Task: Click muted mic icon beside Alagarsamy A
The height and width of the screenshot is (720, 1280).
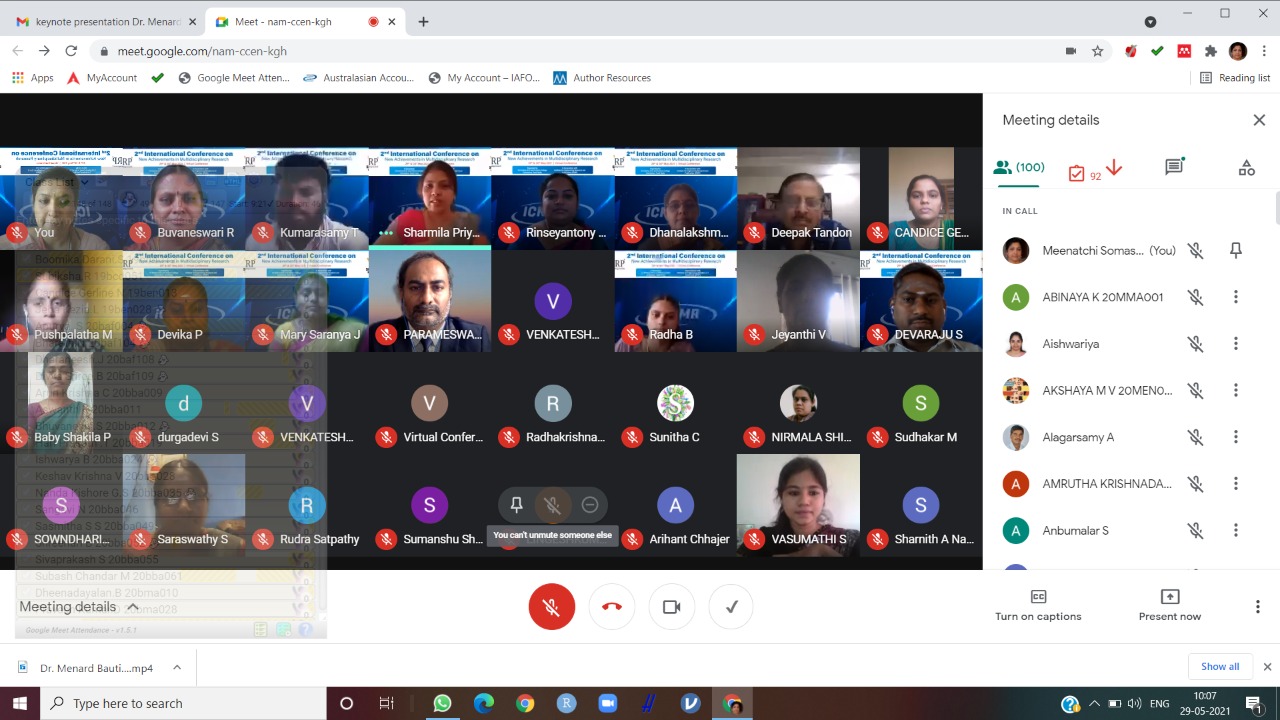Action: 1195,437
